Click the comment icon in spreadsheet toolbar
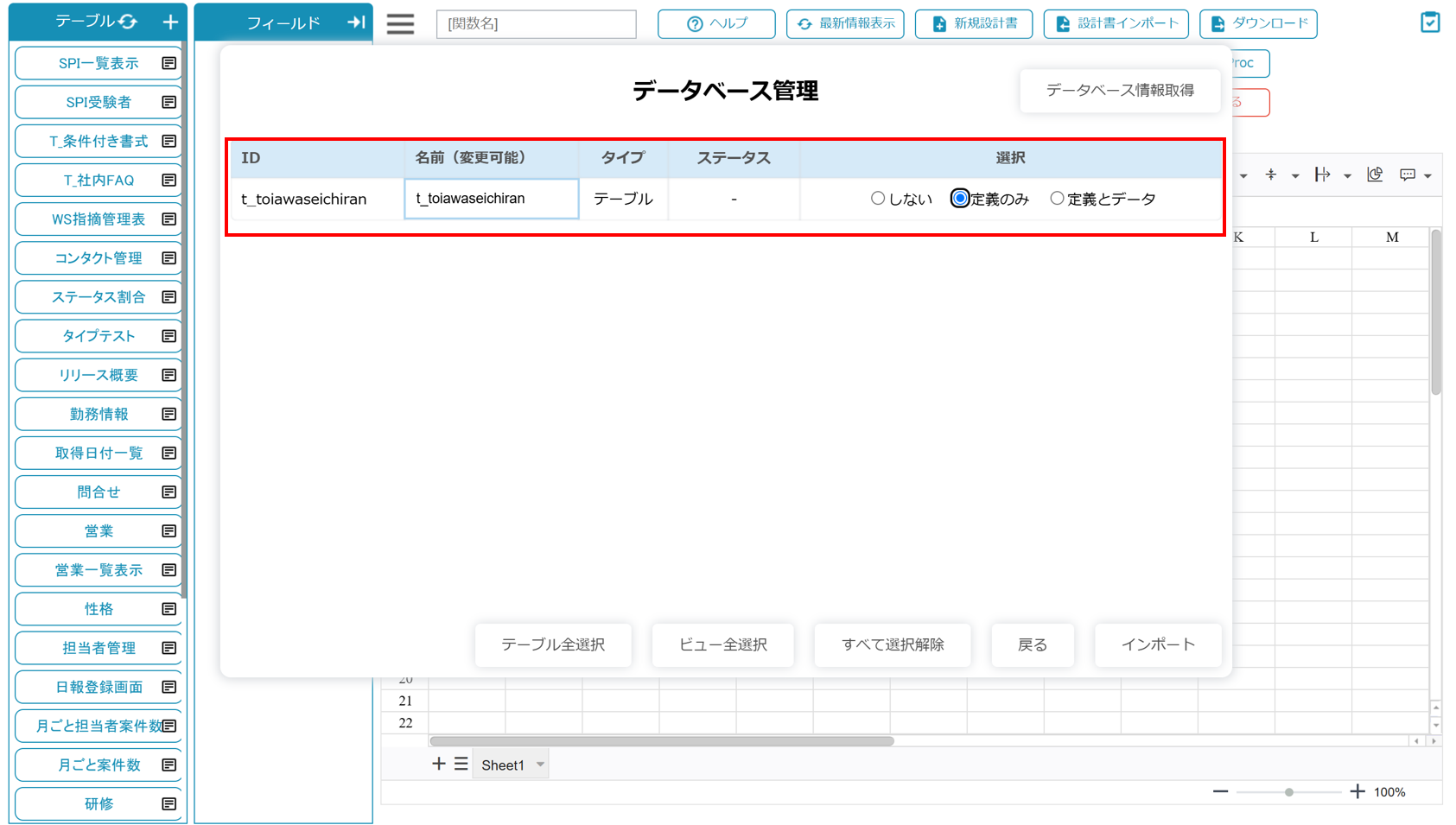Image resolution: width=1456 pixels, height=825 pixels. coord(1408,175)
